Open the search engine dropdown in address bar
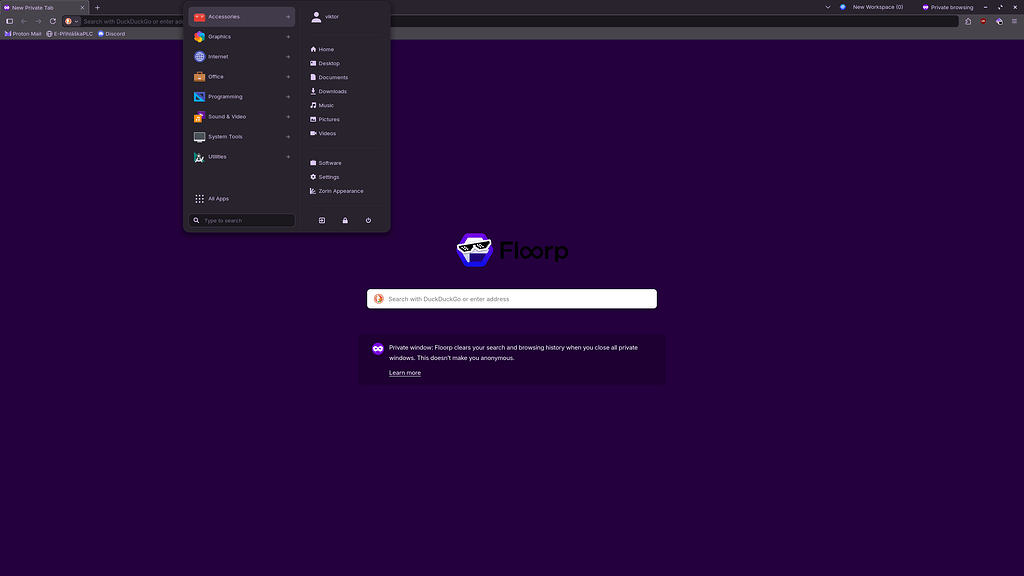This screenshot has width=1024, height=576. click(x=71, y=22)
